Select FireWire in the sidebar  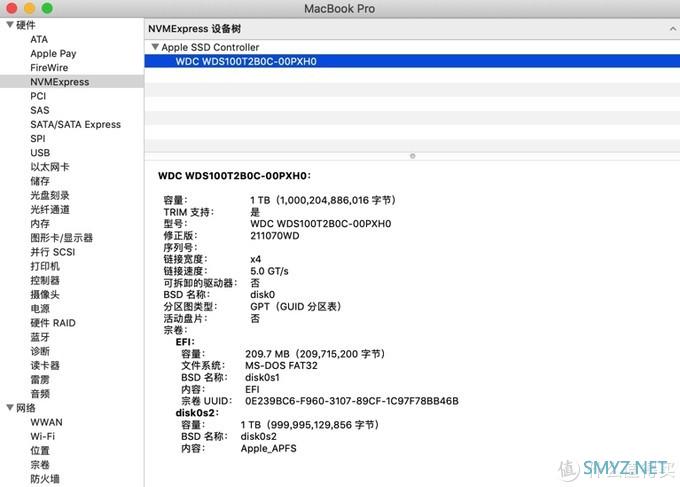pos(49,68)
